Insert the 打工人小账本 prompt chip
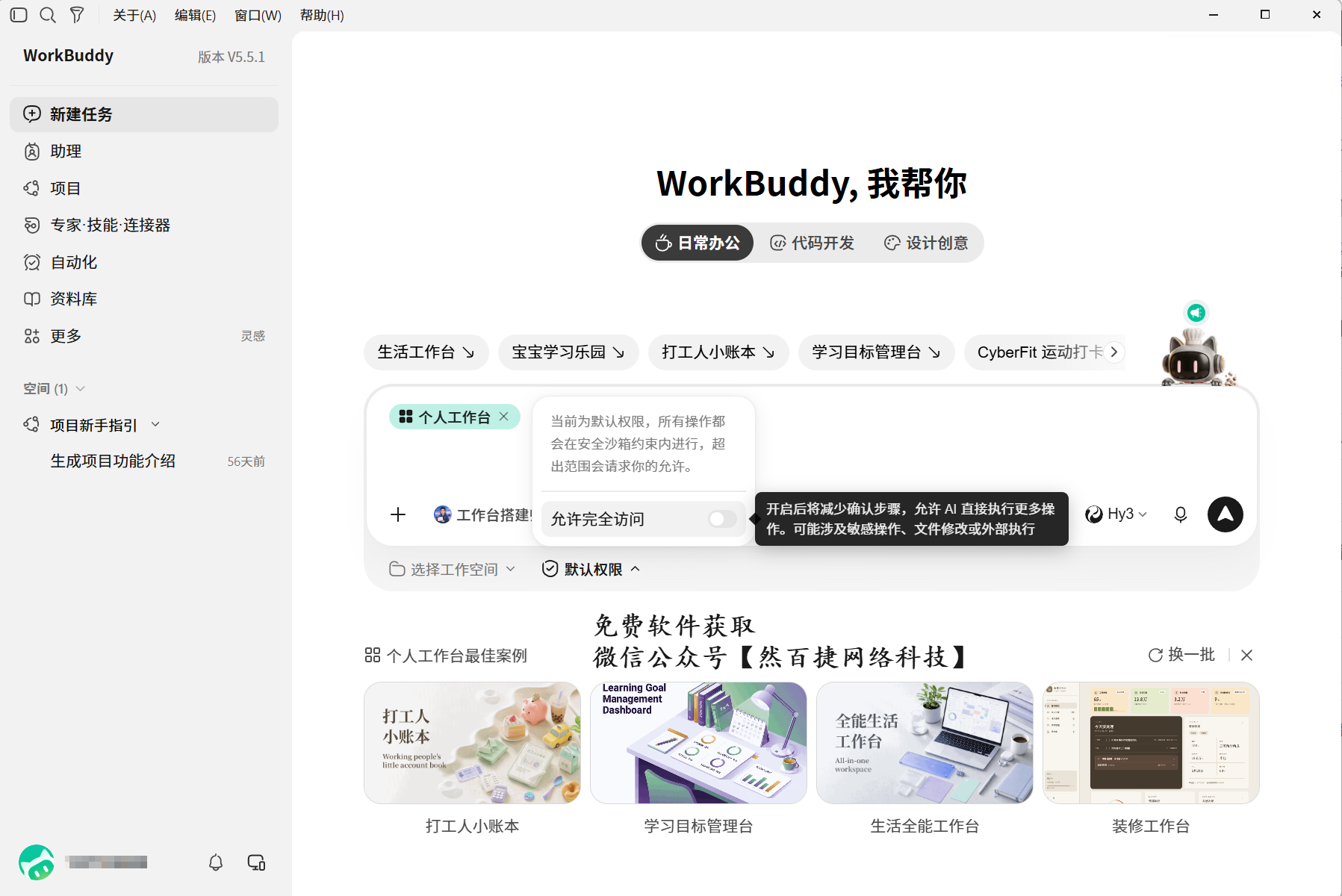Viewport: 1342px width, 896px height. 718,352
